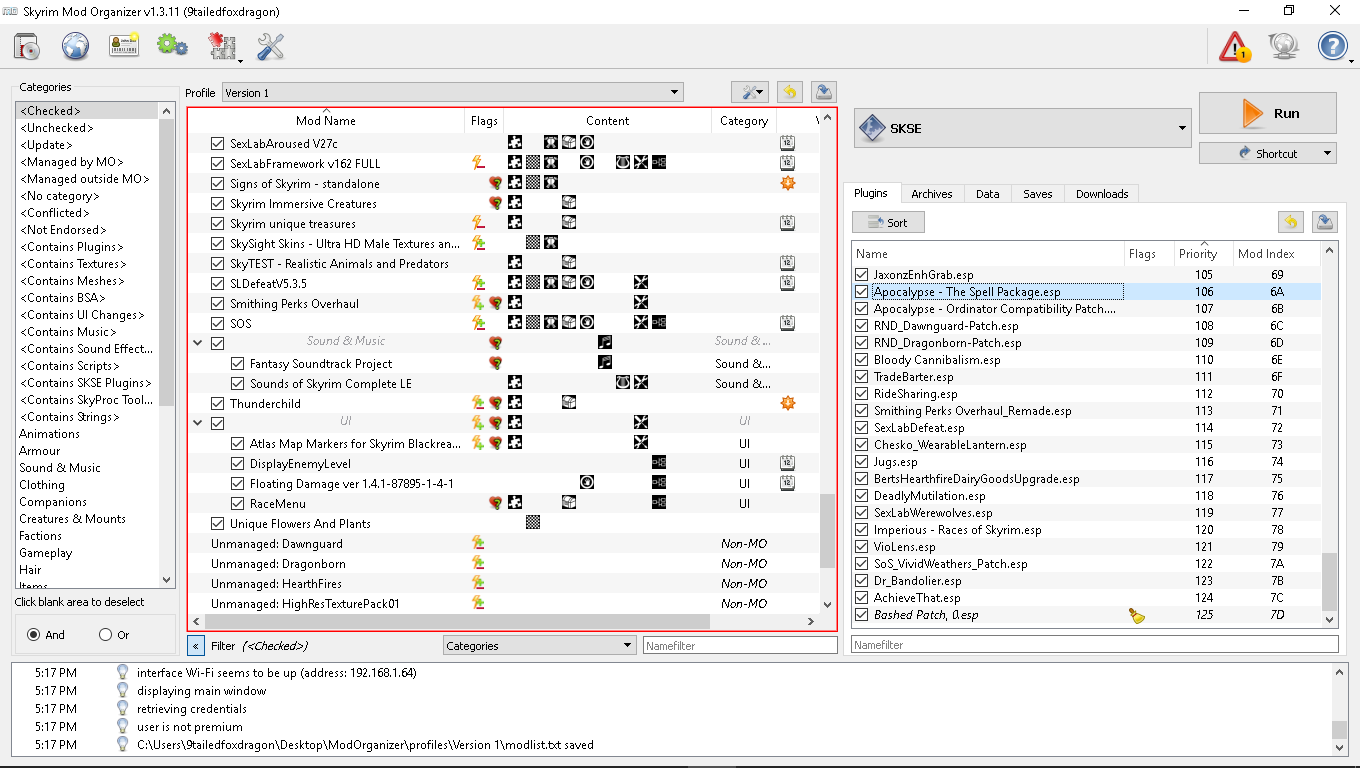Click the plugin list vertical scrollbar thumb
The image size is (1360, 768).
[x=1329, y=582]
